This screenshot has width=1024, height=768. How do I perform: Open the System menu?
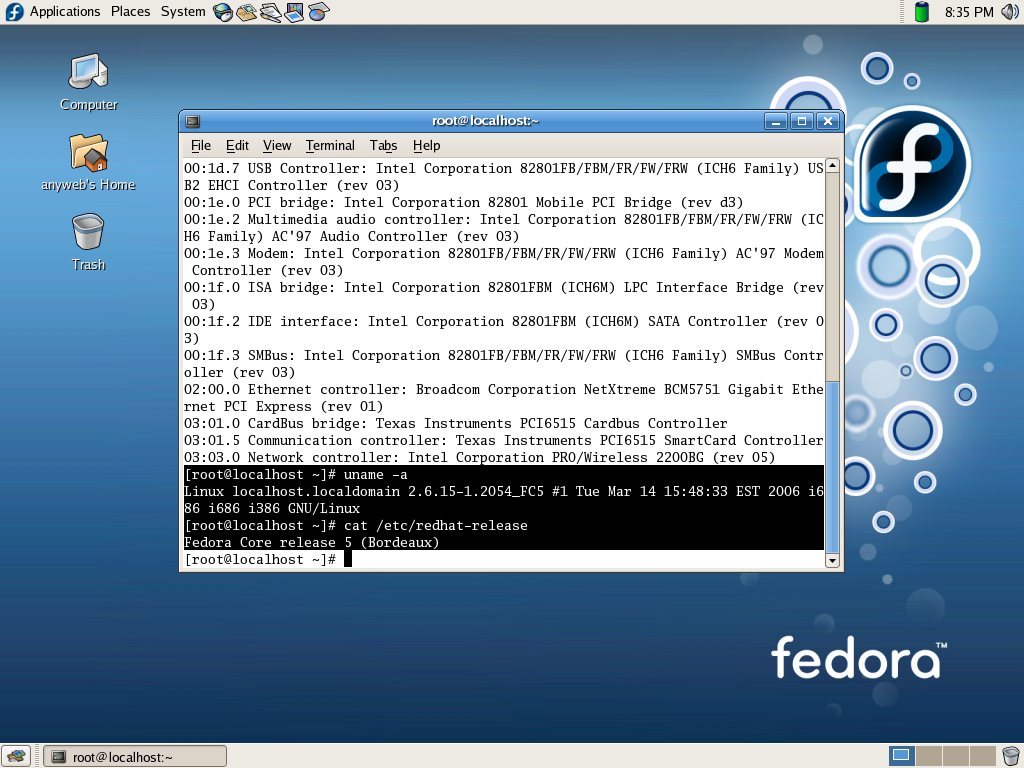[x=183, y=12]
